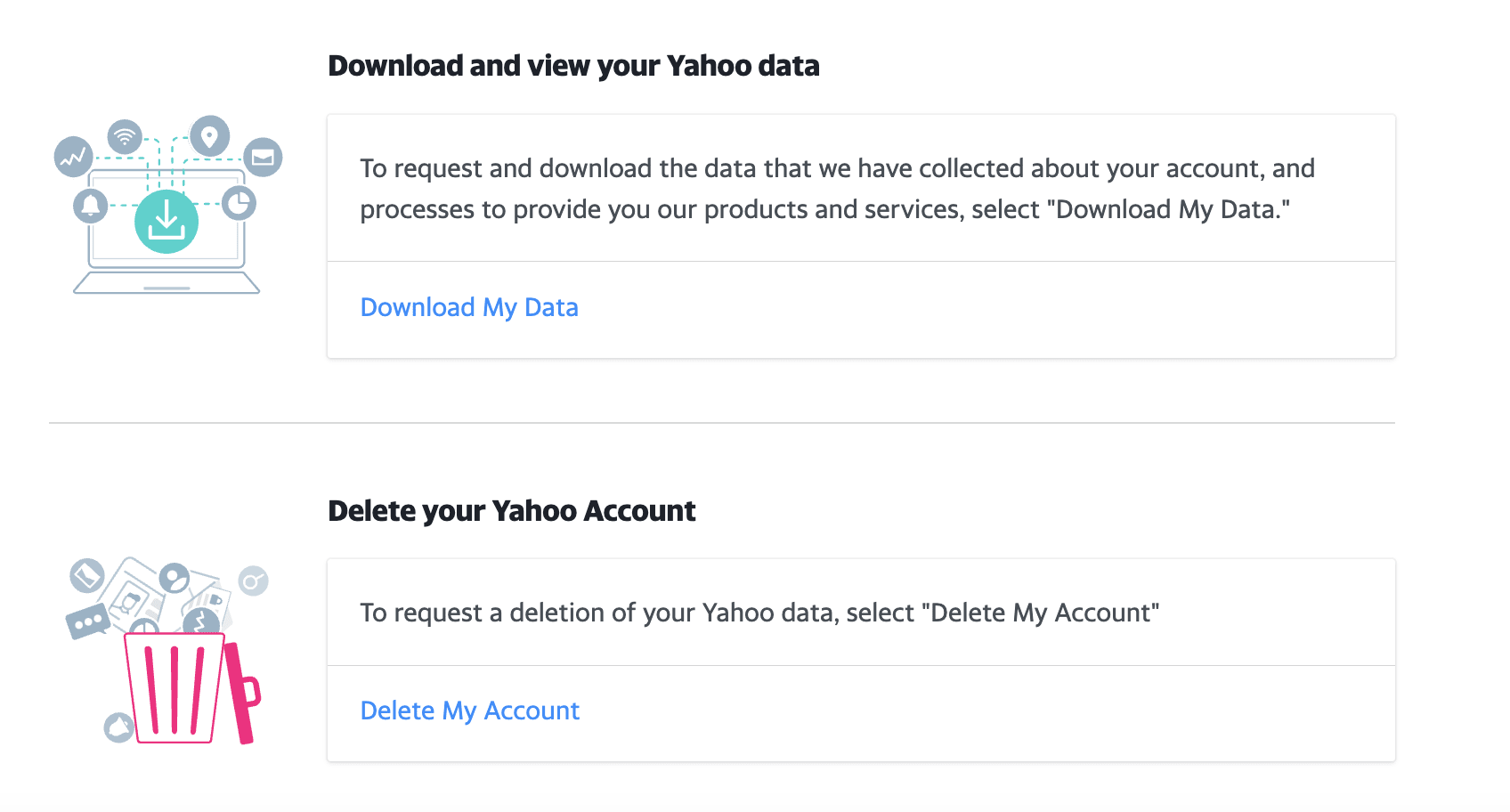Click the user profile avatar icon
The image size is (1510, 812).
point(175,579)
